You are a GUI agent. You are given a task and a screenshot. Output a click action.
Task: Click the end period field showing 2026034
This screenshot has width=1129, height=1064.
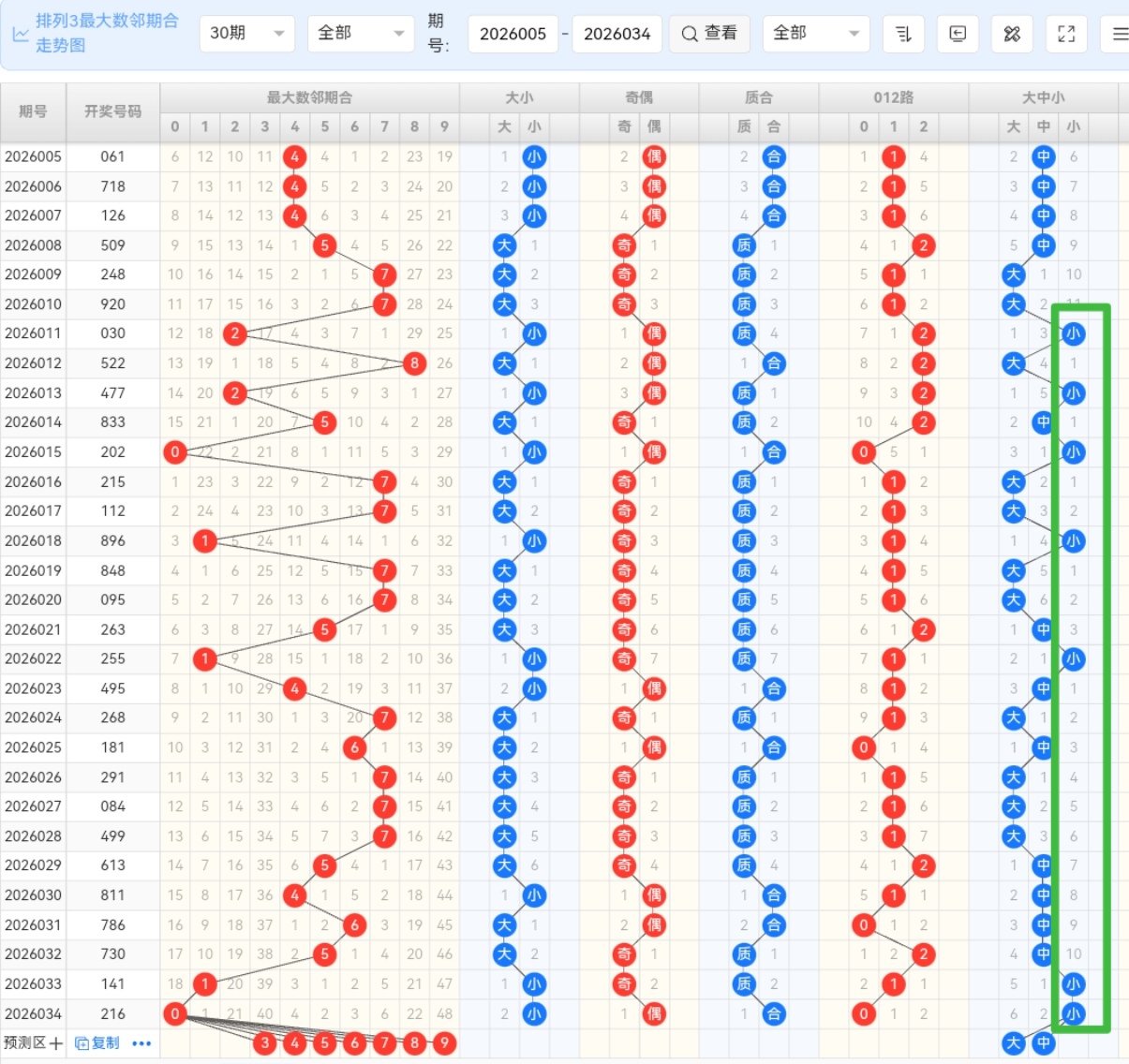(x=616, y=34)
